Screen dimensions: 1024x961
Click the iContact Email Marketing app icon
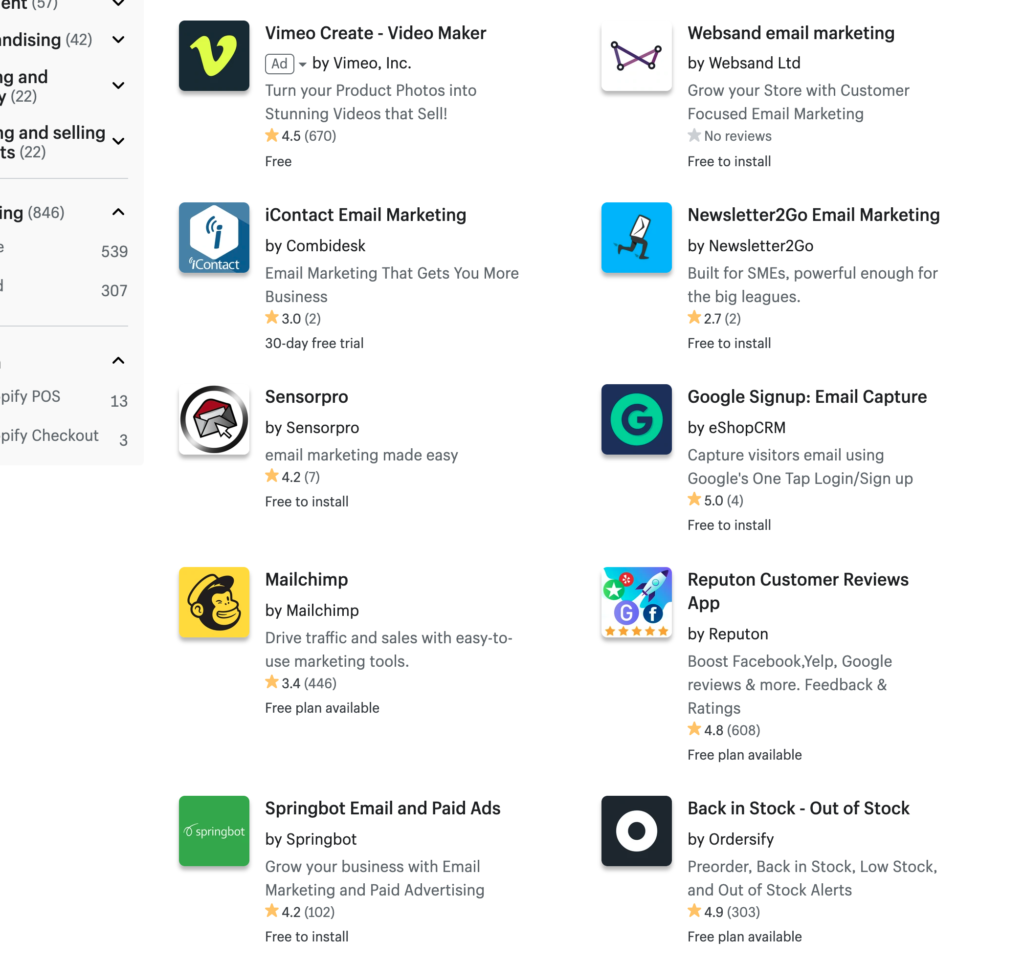click(x=213, y=237)
